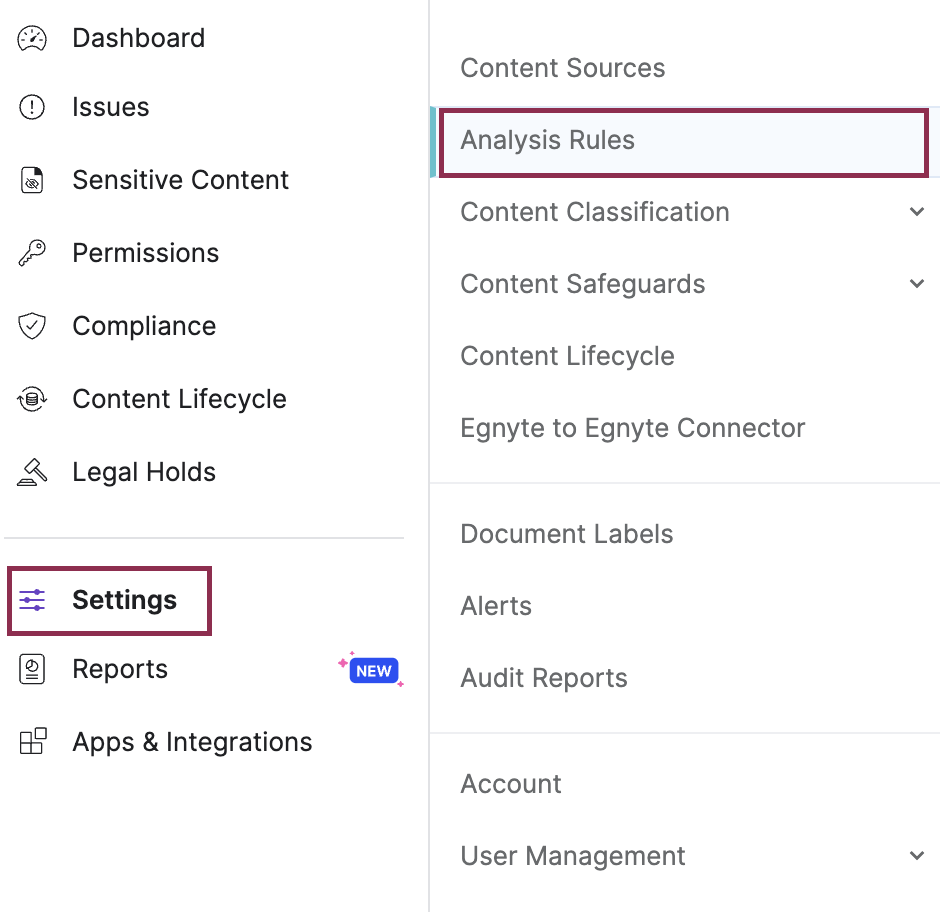Open the Audit Reports section
940x912 pixels.
543,678
